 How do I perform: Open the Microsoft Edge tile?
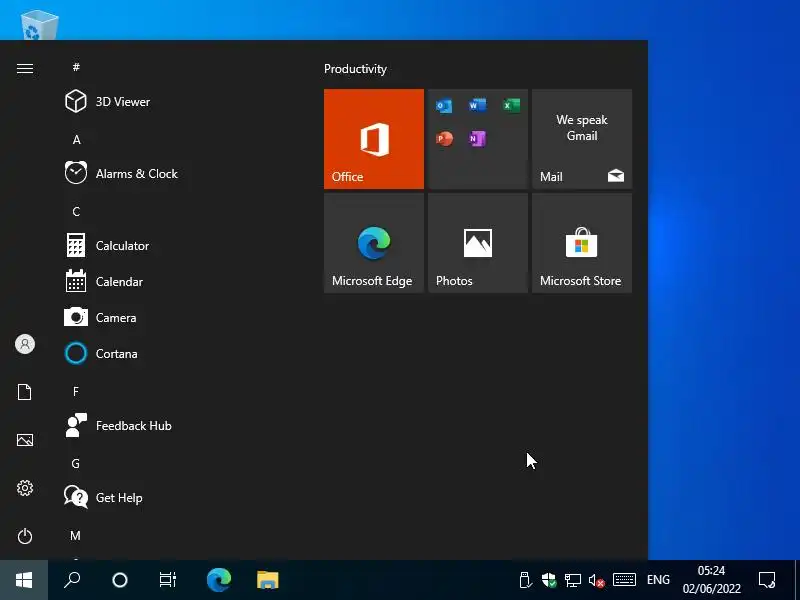click(373, 243)
